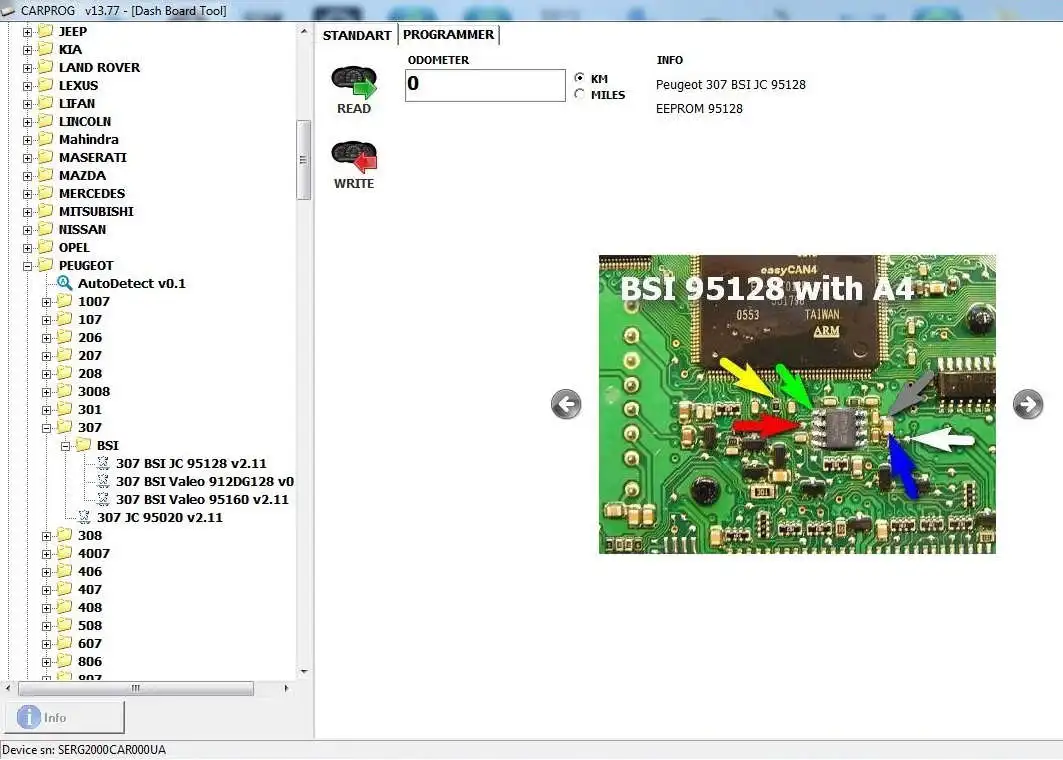The height and width of the screenshot is (760, 1063).
Task: Select the 806 tree item
Action: pos(89,661)
